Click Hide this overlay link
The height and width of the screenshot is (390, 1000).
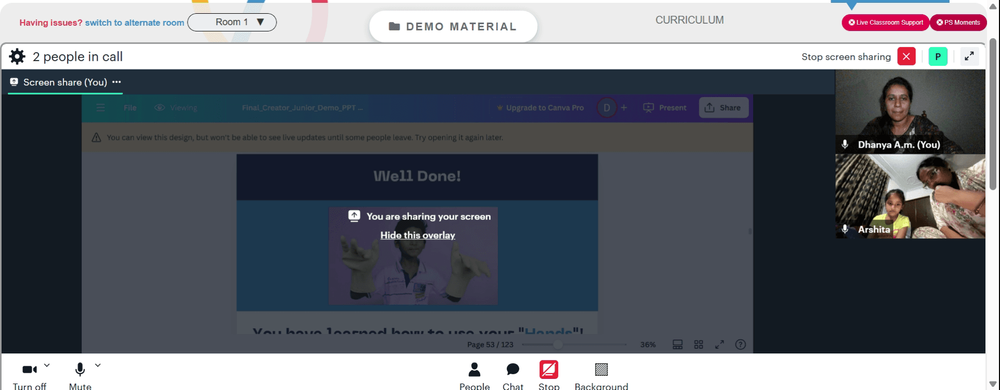[x=418, y=235]
